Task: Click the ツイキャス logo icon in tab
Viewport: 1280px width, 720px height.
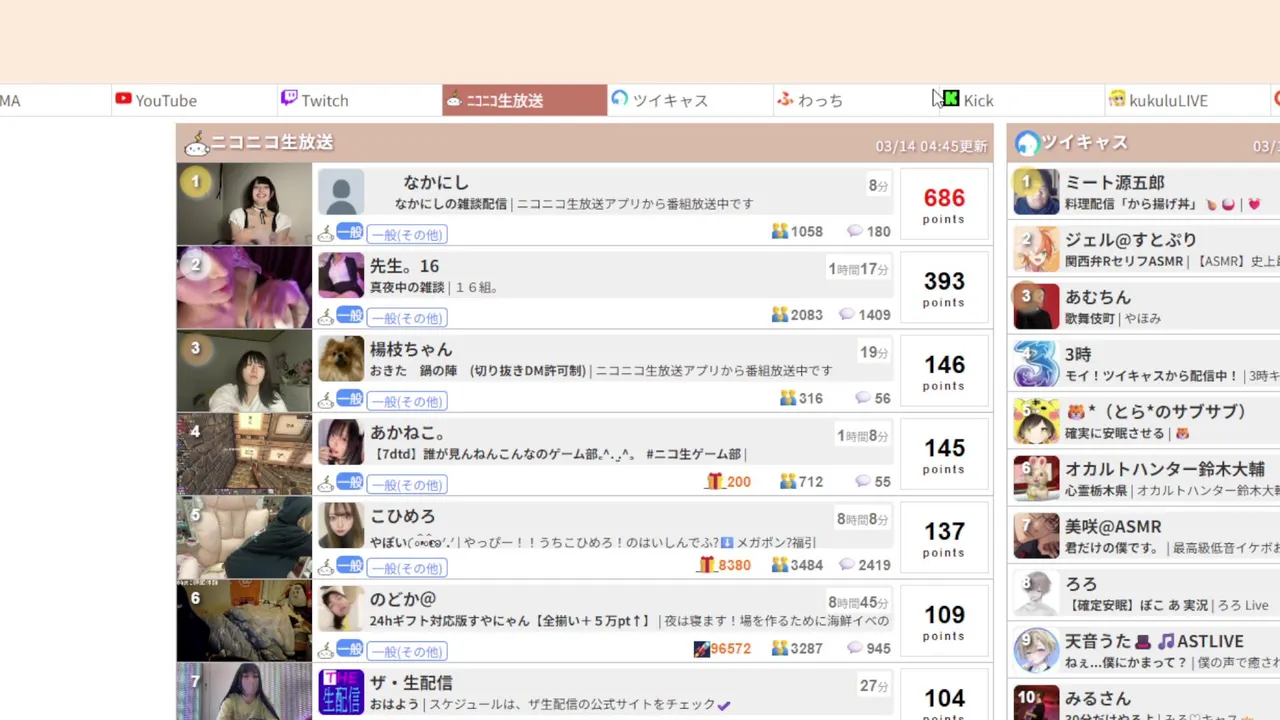Action: [x=620, y=98]
